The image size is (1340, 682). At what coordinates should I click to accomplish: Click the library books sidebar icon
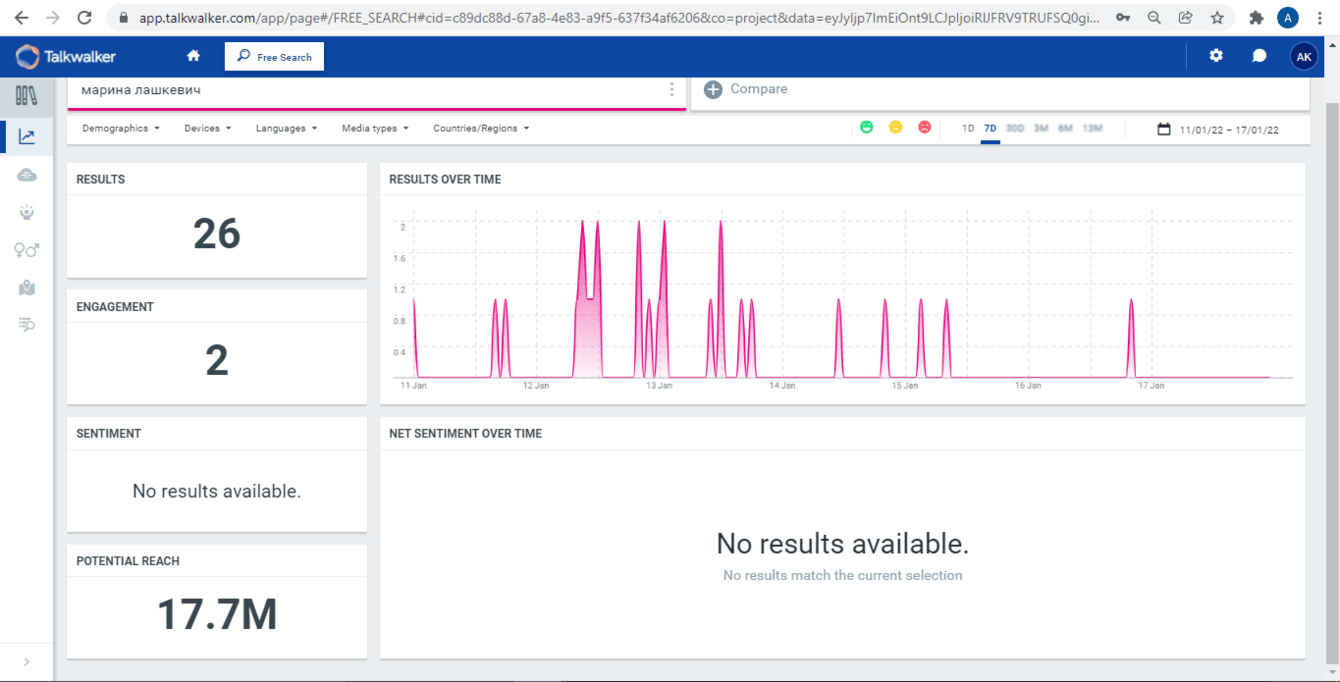[27, 96]
